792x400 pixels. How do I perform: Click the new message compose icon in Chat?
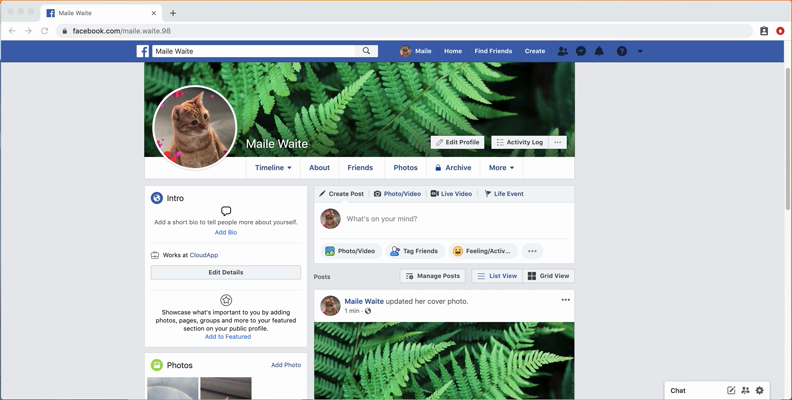coord(731,390)
